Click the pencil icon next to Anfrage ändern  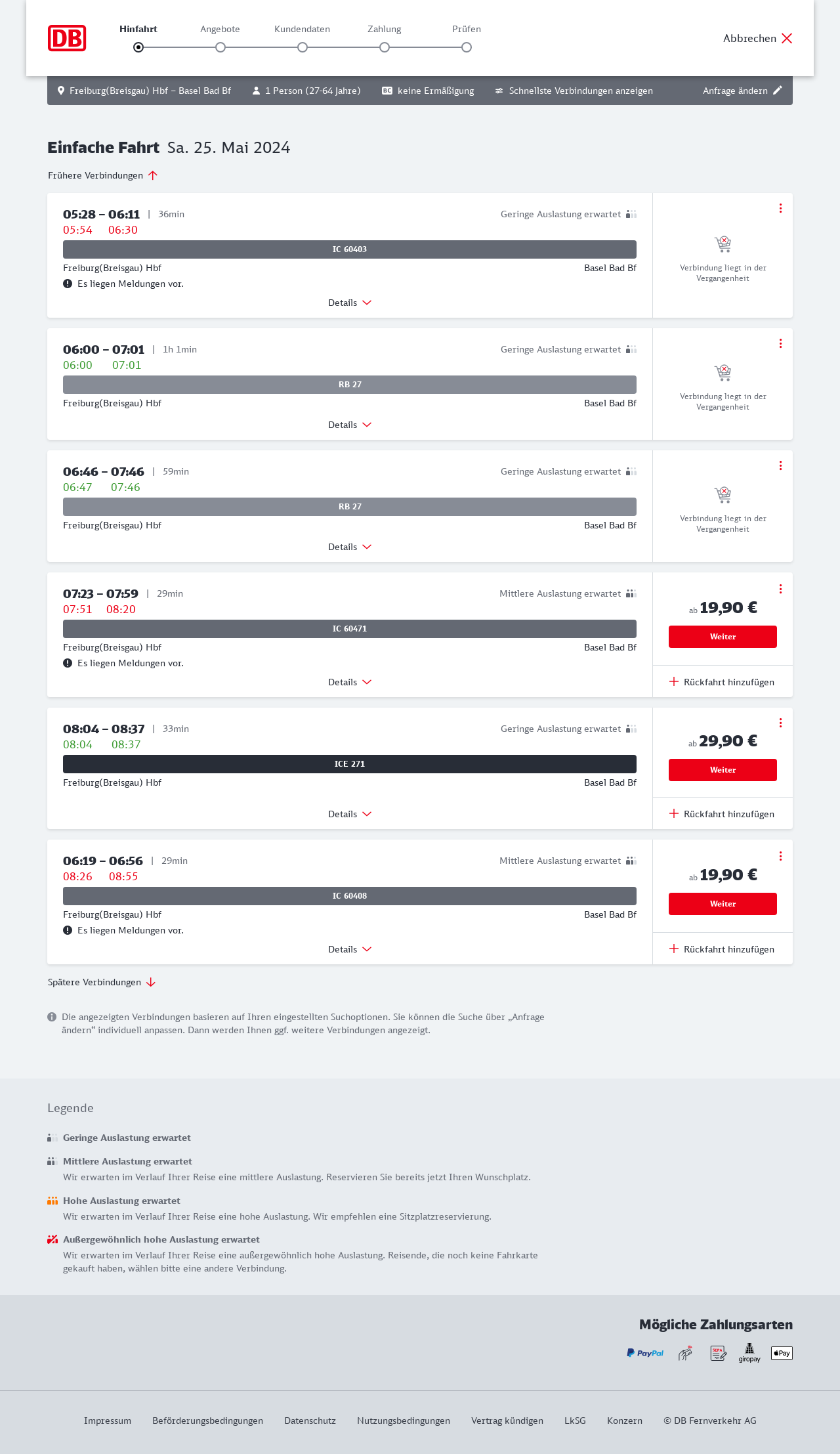coord(778,91)
